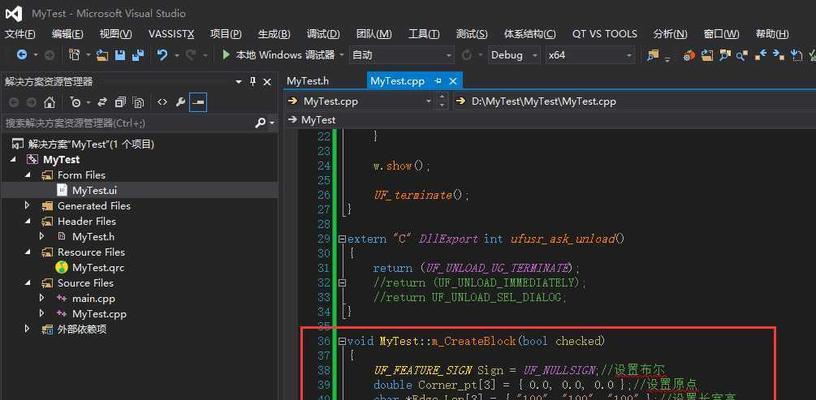Collapse the Form Files folder
This screenshot has height=400, width=816.
tap(28, 175)
